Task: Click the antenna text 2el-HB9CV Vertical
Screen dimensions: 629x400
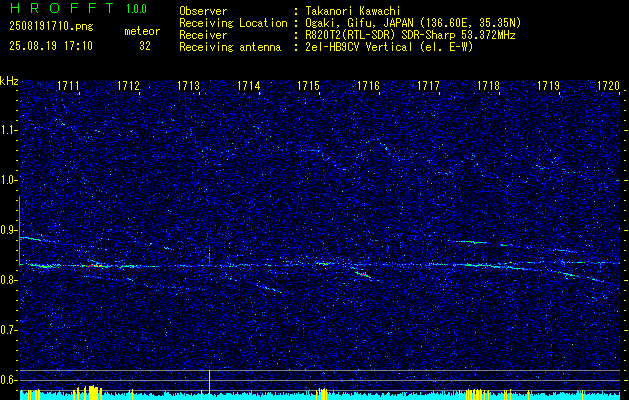Action: 389,47
